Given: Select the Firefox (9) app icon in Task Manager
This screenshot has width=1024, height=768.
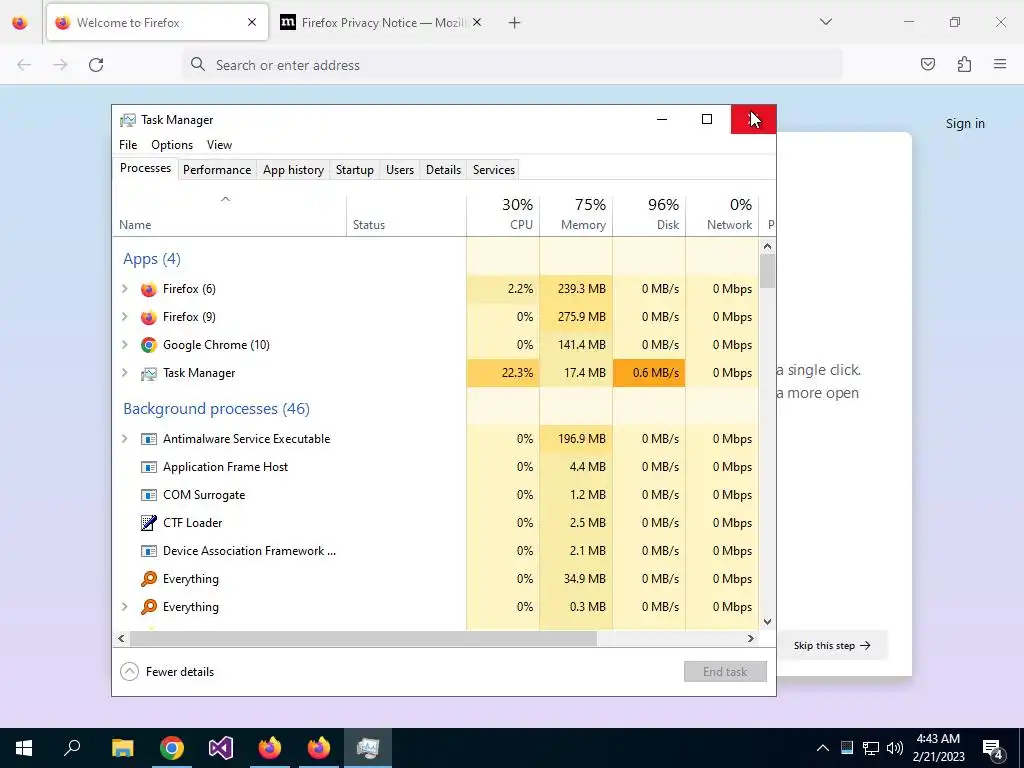Looking at the screenshot, I should (149, 317).
